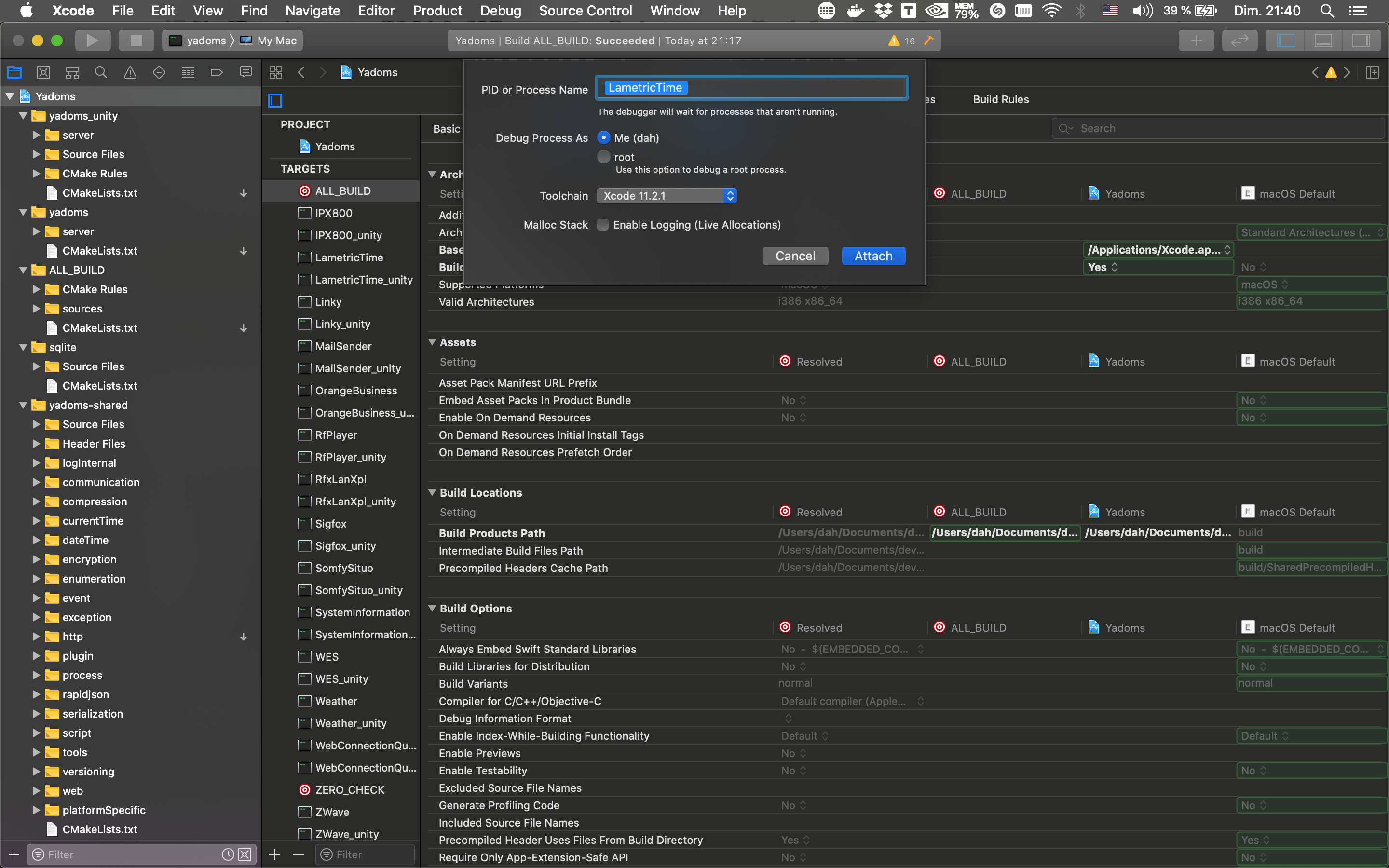
Task: Select the LametricTime target
Action: (x=348, y=258)
